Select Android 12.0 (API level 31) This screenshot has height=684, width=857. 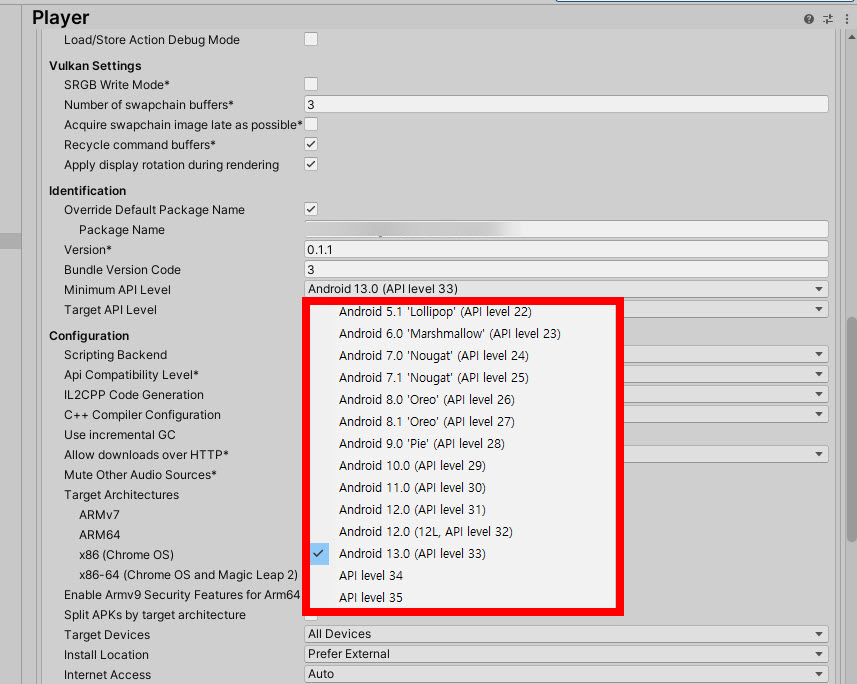click(x=462, y=510)
